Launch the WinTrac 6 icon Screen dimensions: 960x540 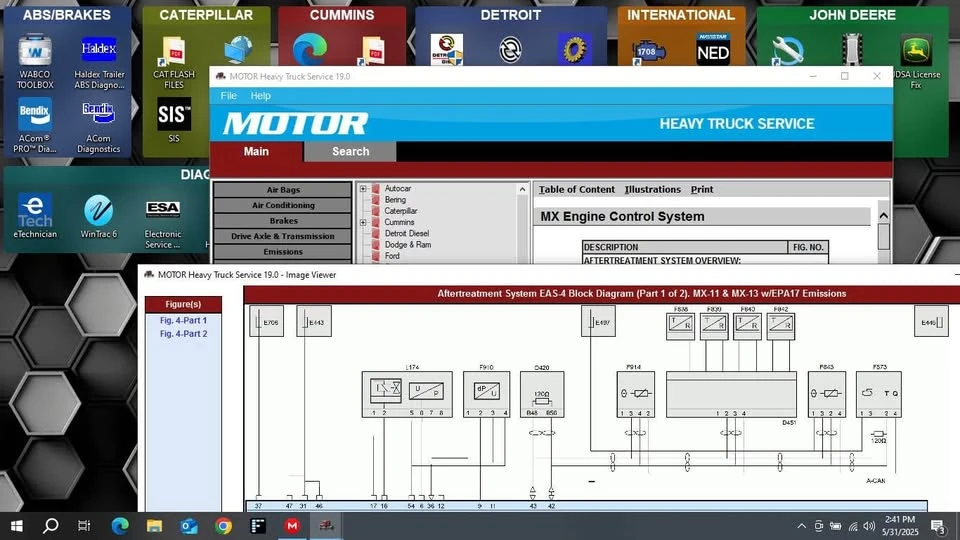[x=99, y=216]
